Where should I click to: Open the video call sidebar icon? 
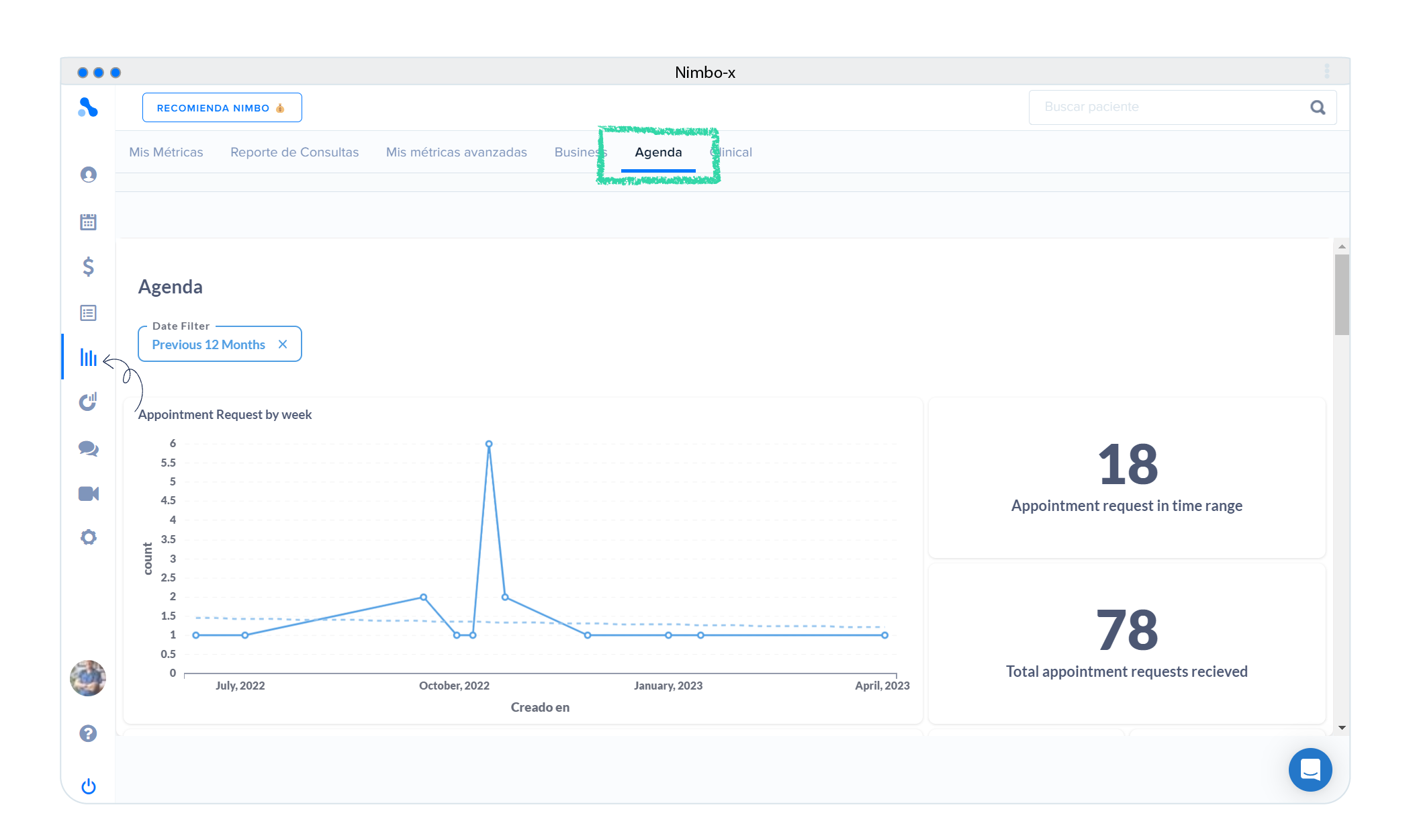point(88,494)
